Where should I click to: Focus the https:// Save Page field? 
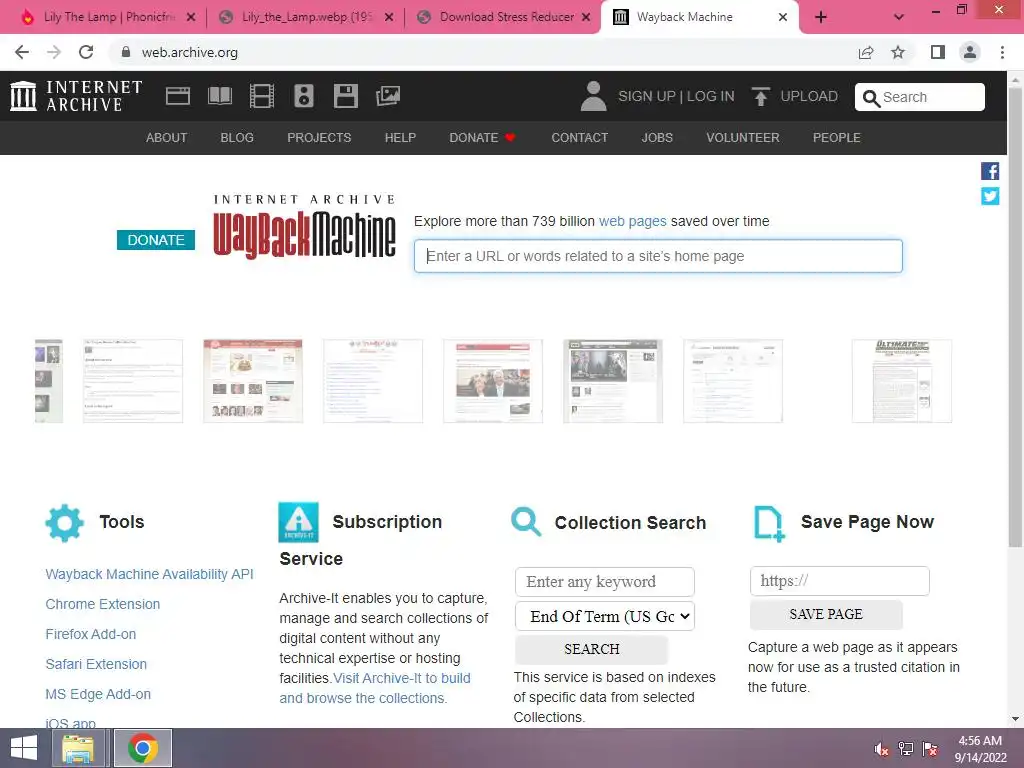pyautogui.click(x=840, y=581)
